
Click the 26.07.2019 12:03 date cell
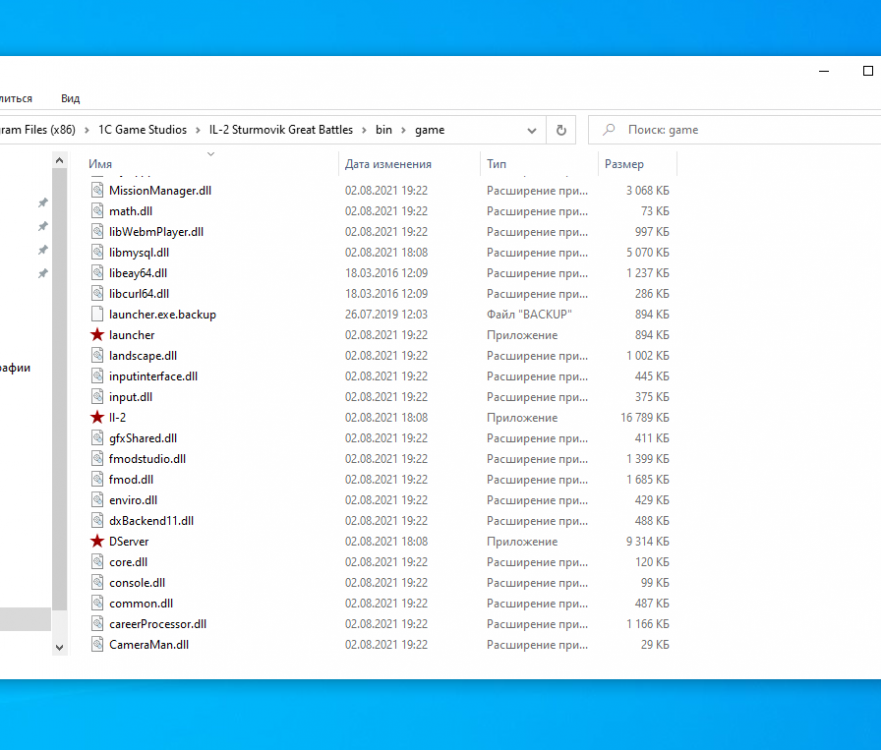tap(387, 315)
